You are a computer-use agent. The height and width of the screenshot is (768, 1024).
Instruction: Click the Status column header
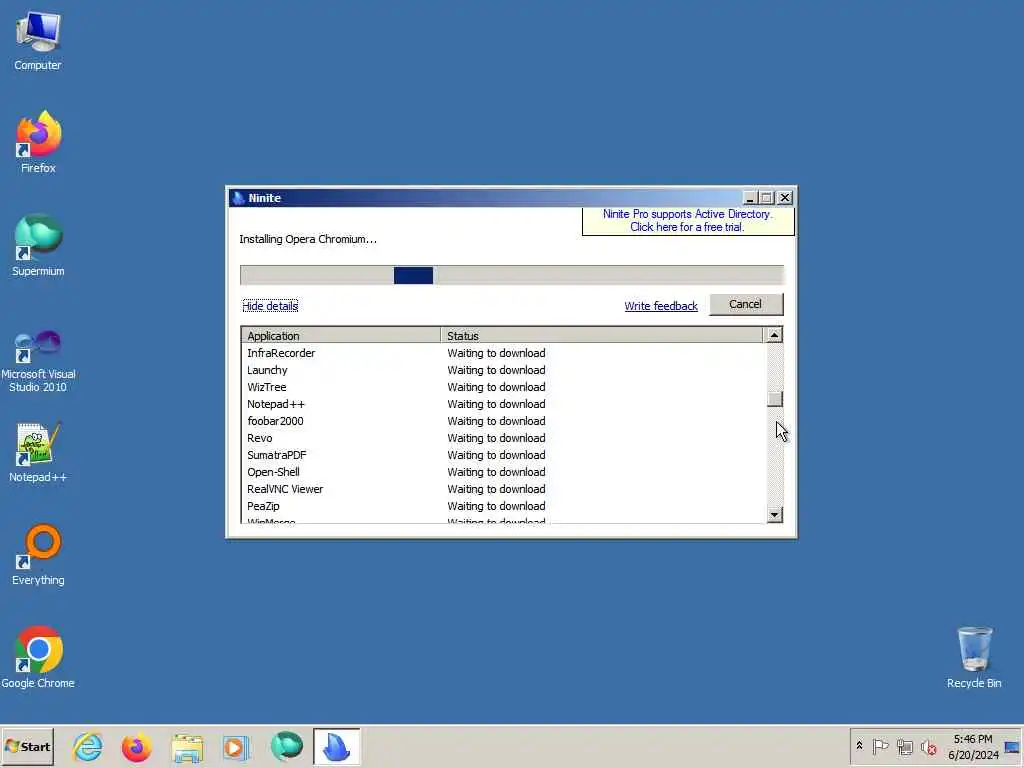tap(601, 336)
